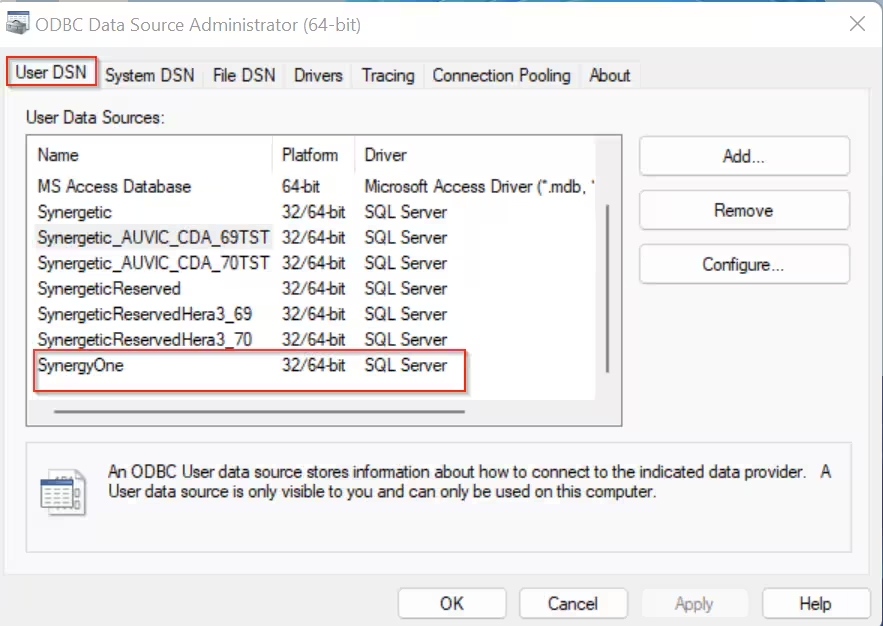Select the Tracing tab
The width and height of the screenshot is (883, 626).
[x=388, y=75]
